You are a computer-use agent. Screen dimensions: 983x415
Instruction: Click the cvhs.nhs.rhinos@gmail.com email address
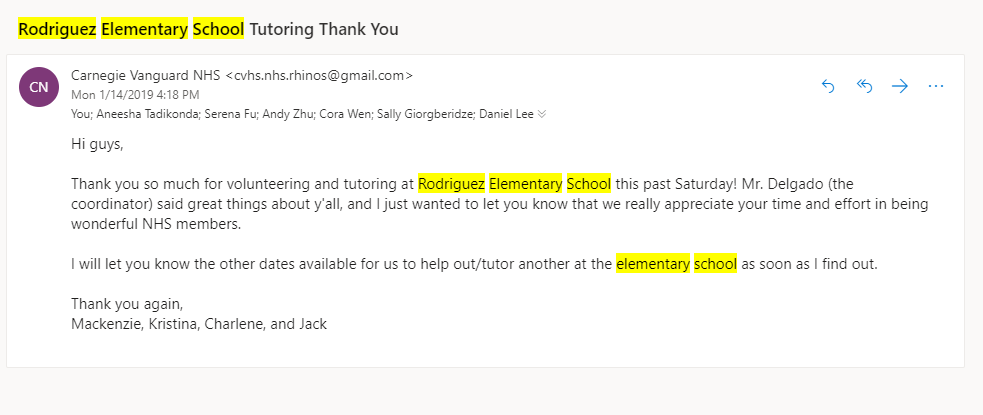[319, 75]
